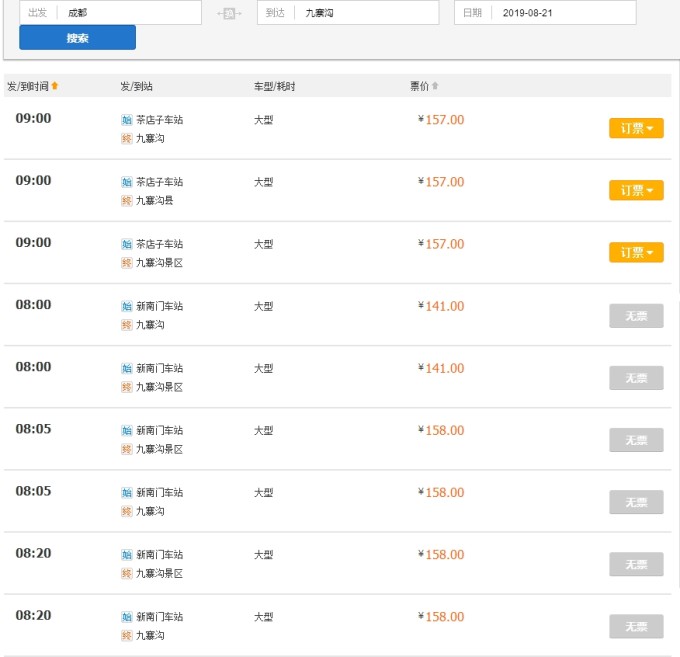Click 无票 button for 08:20 to 九寨沟景区

point(636,564)
